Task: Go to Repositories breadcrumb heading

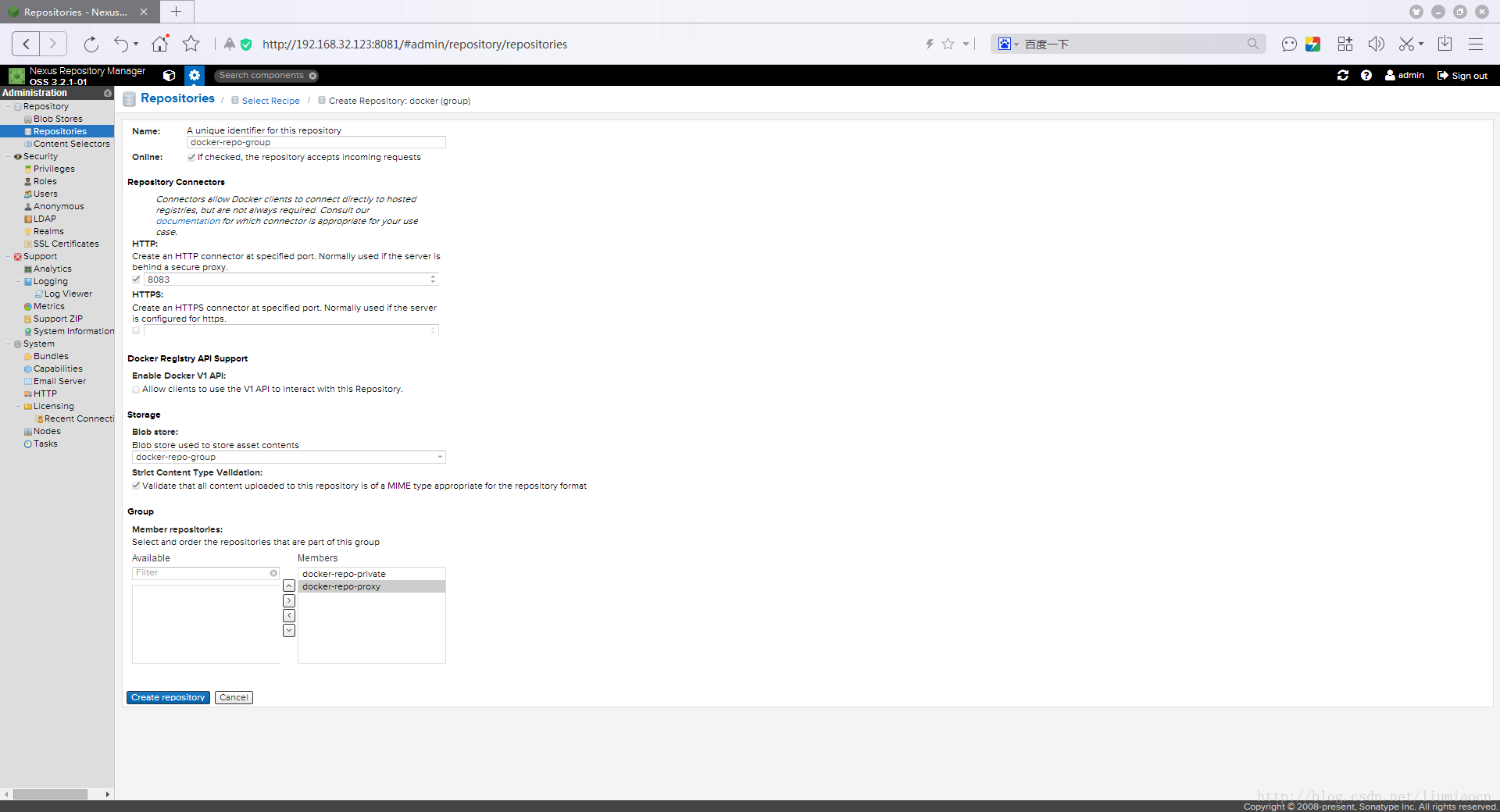Action: coord(177,98)
